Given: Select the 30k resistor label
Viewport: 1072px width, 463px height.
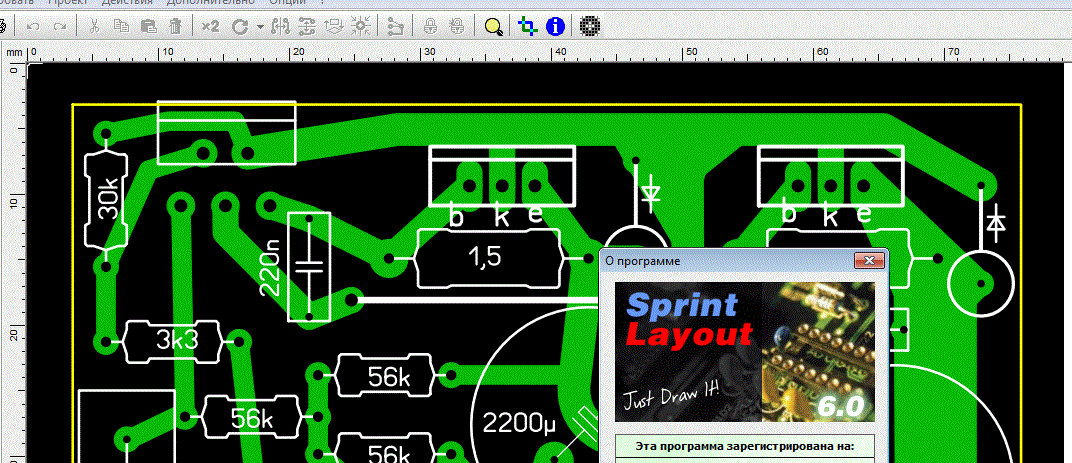Looking at the screenshot, I should (109, 200).
